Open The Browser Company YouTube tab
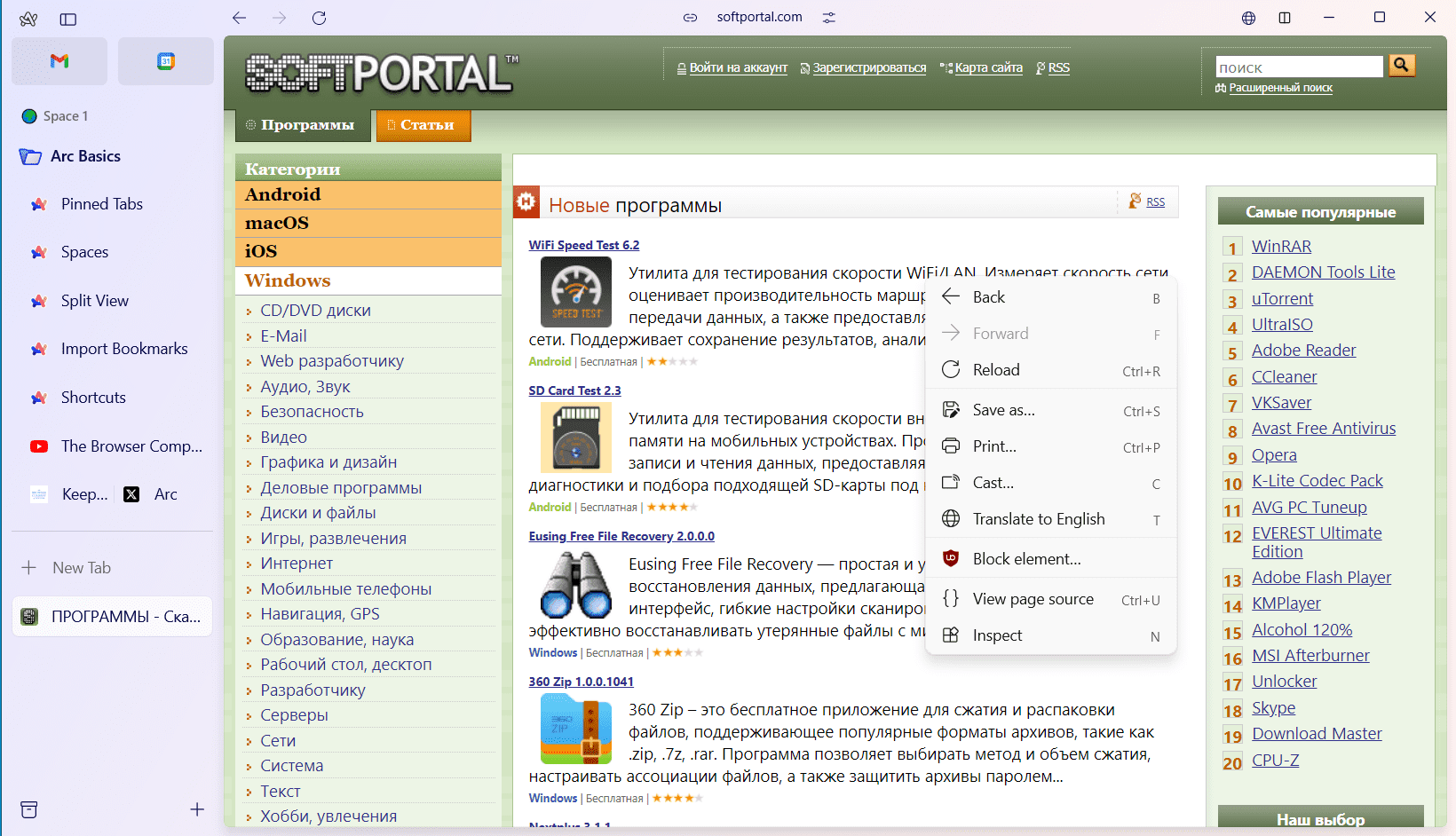The width and height of the screenshot is (1456, 836). (113, 446)
